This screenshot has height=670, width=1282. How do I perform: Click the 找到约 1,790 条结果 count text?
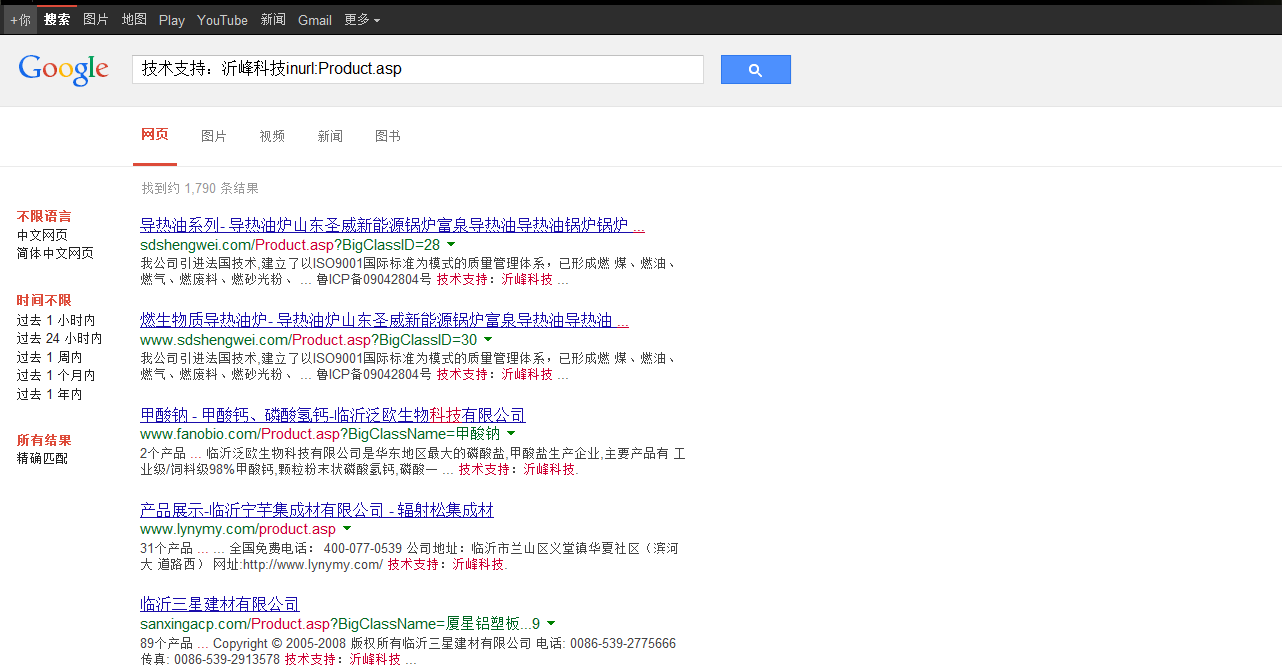point(200,188)
